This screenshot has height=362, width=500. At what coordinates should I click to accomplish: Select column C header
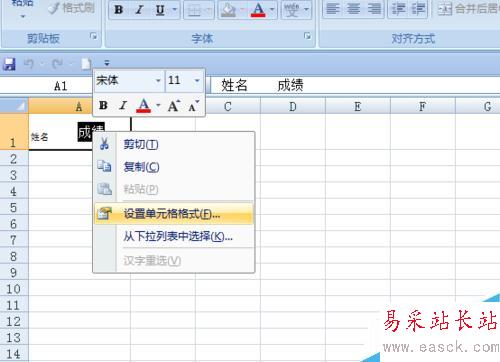click(x=228, y=107)
